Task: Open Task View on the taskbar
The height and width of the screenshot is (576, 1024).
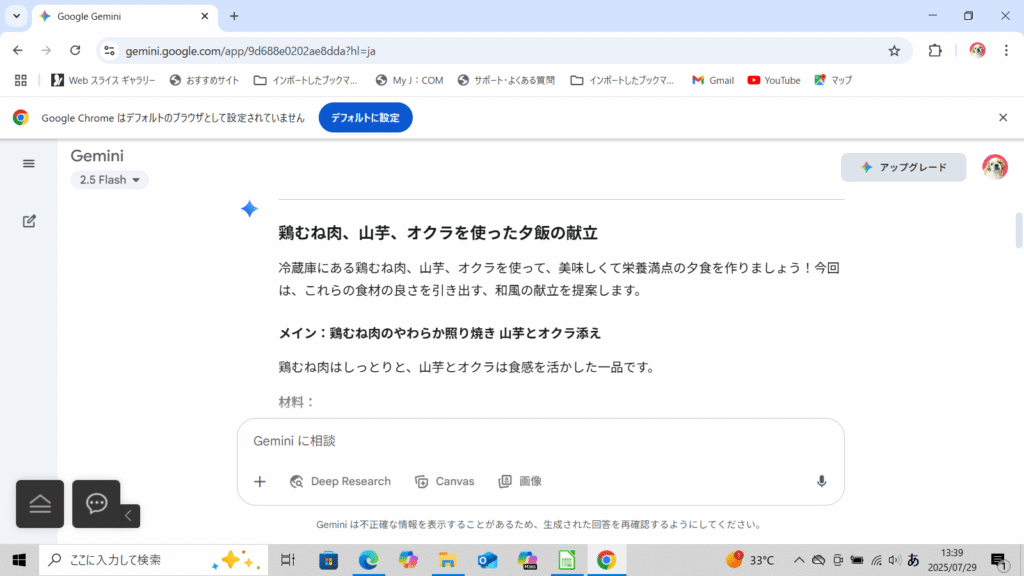Action: tap(287, 560)
